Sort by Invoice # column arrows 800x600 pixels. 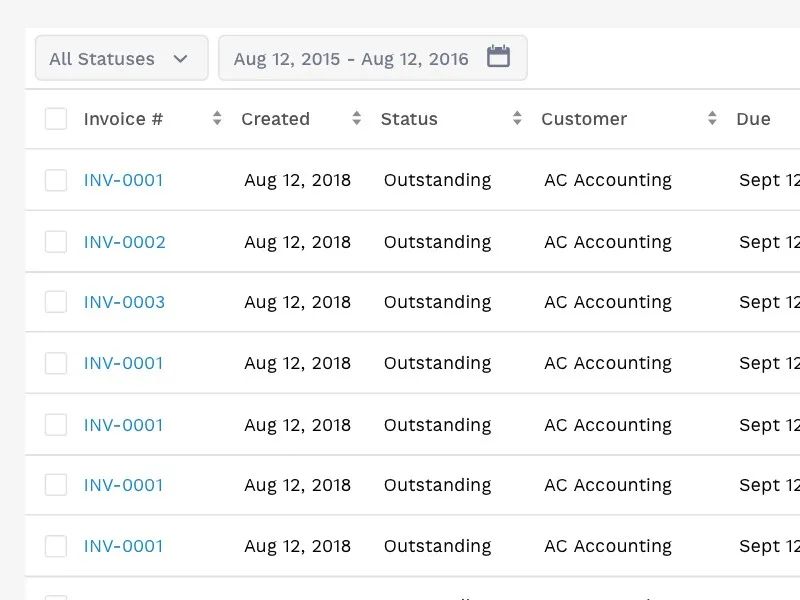click(217, 119)
